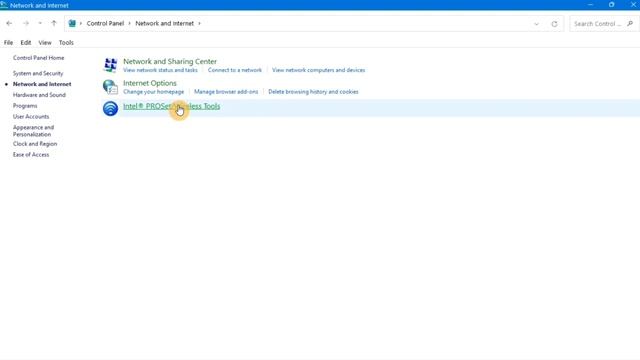Go back with the Back arrow

tap(9, 23)
